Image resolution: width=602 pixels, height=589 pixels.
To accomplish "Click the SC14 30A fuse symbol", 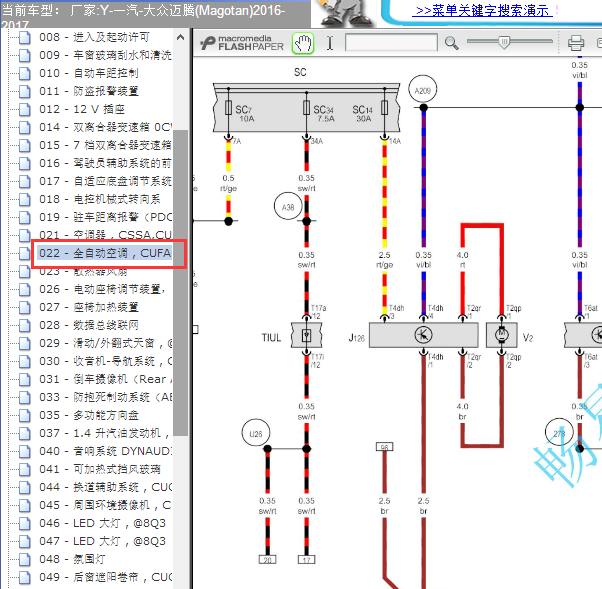I will pyautogui.click(x=384, y=108).
